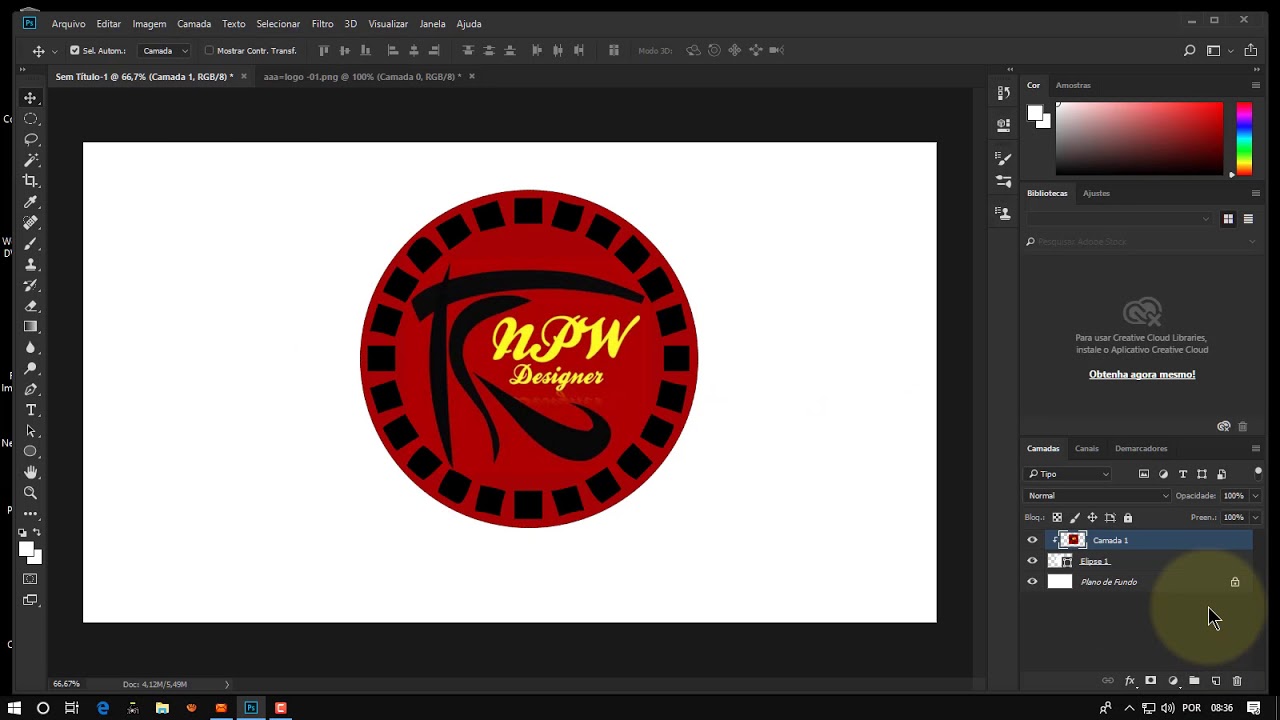The width and height of the screenshot is (1280, 720).
Task: Switch to the Canais tab
Action: coord(1086,449)
